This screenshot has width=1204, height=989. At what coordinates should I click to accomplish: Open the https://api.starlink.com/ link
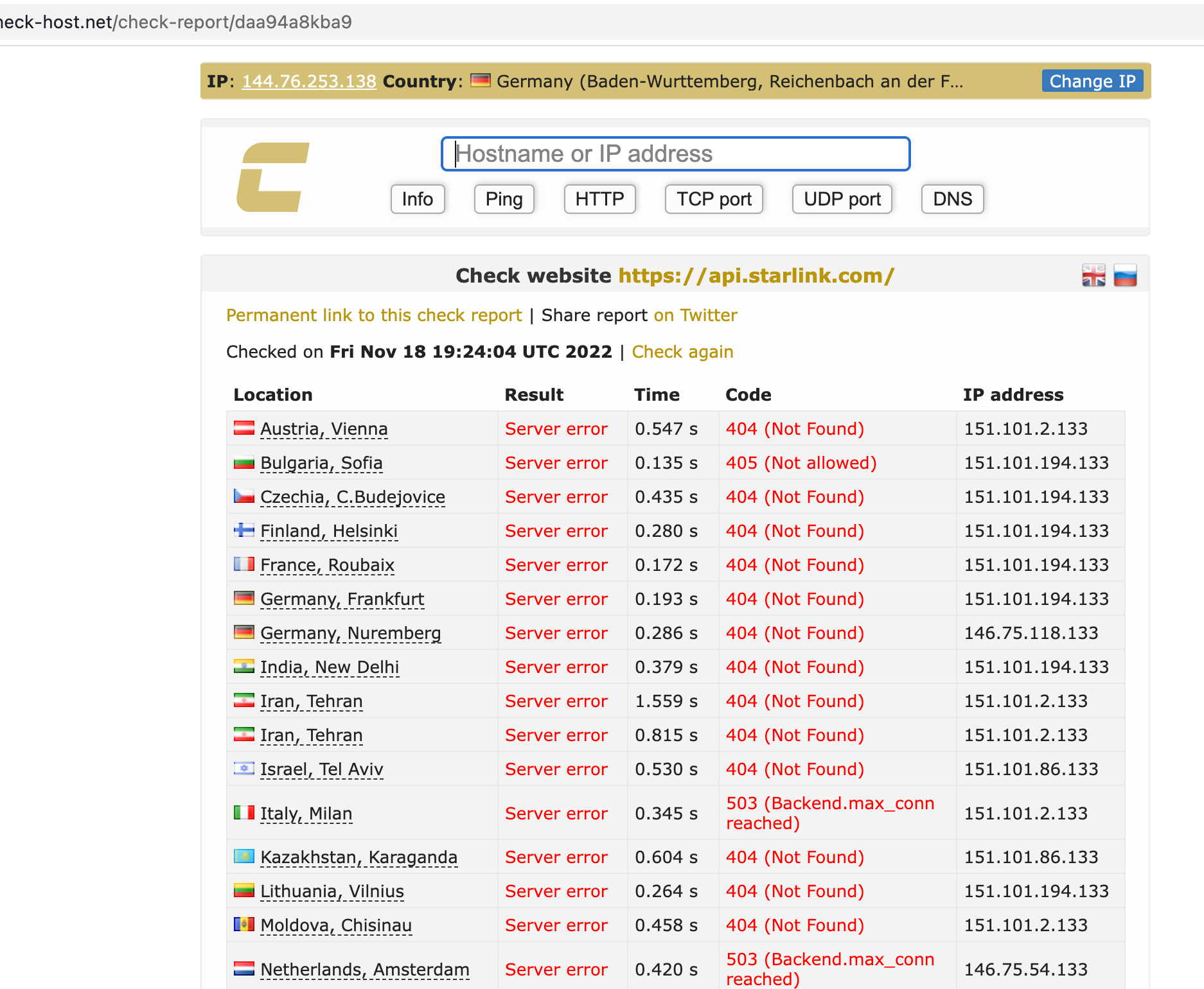click(x=756, y=276)
